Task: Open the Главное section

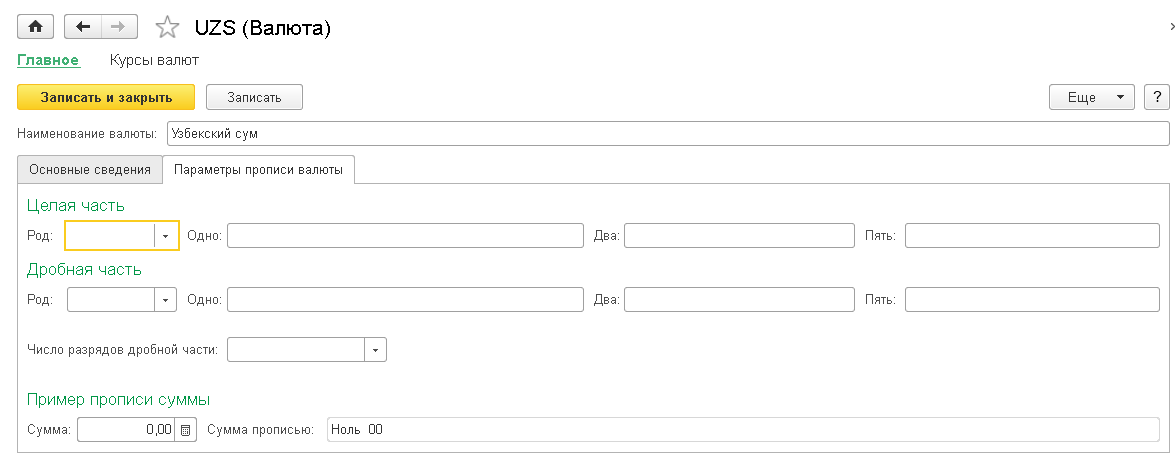Action: pyautogui.click(x=48, y=60)
